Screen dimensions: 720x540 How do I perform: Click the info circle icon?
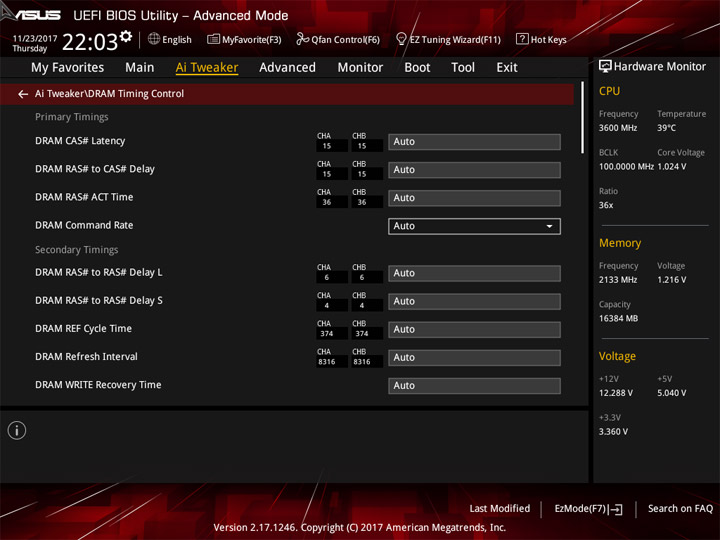17,430
